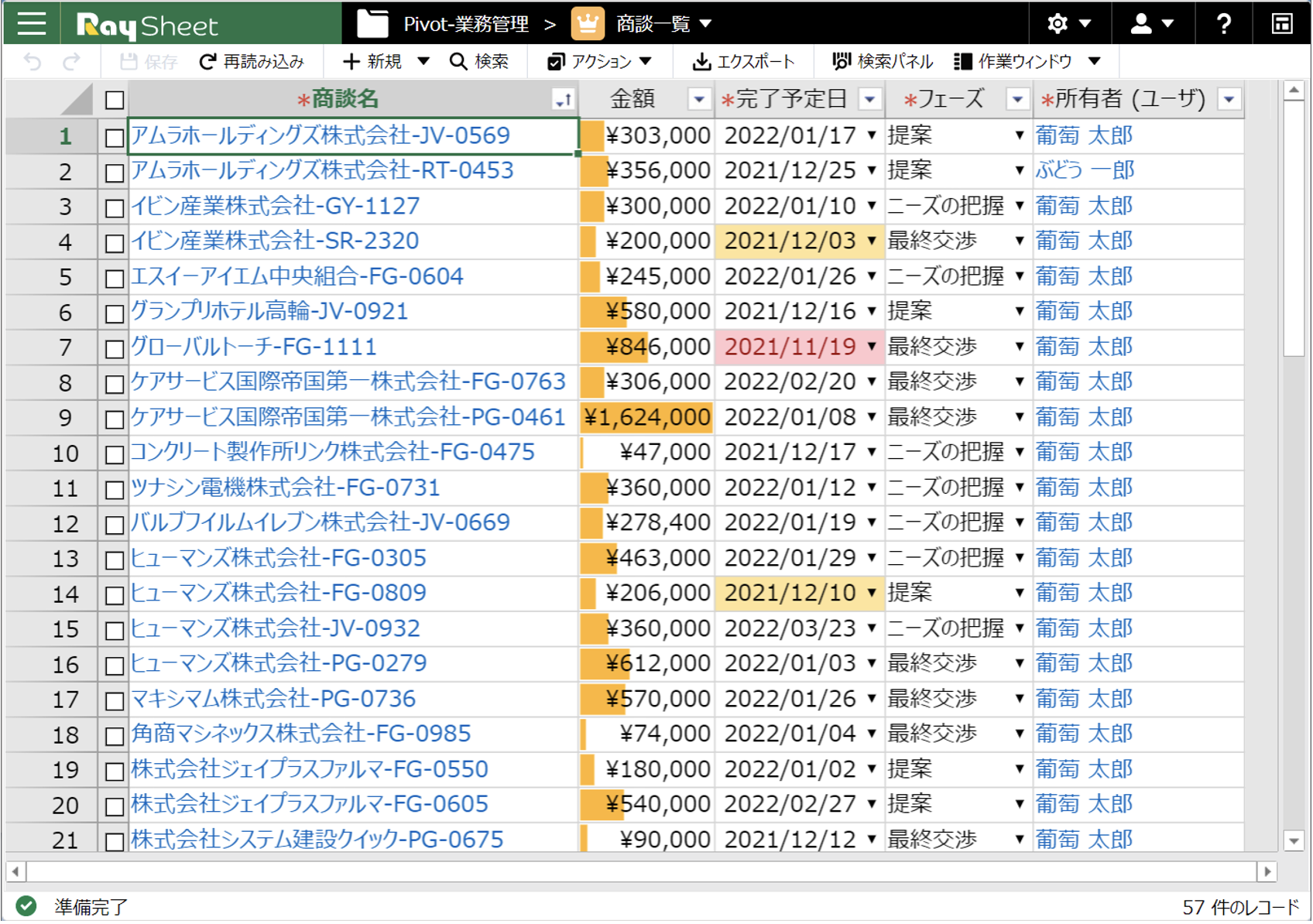Open the 完了予定日 column filter dropdown
This screenshot has width=1313, height=924.
869,100
